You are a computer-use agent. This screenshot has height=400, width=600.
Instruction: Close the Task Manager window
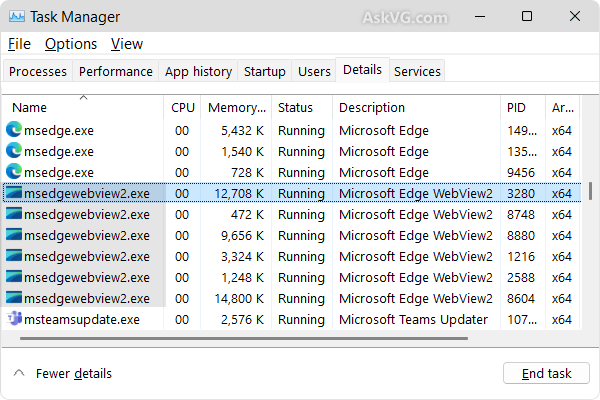[575, 16]
